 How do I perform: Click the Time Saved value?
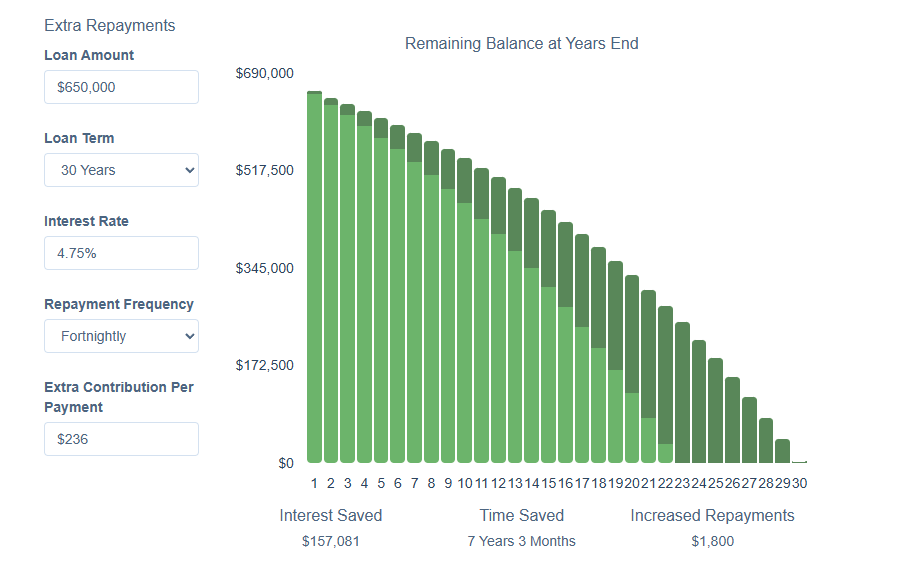coord(522,541)
